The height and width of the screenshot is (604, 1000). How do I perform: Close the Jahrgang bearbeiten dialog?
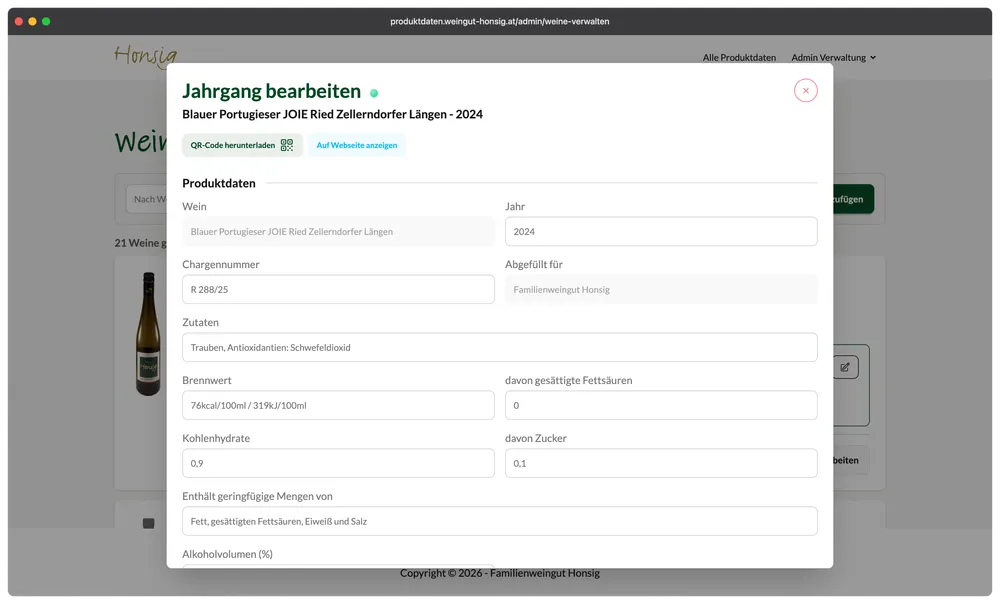(x=805, y=91)
